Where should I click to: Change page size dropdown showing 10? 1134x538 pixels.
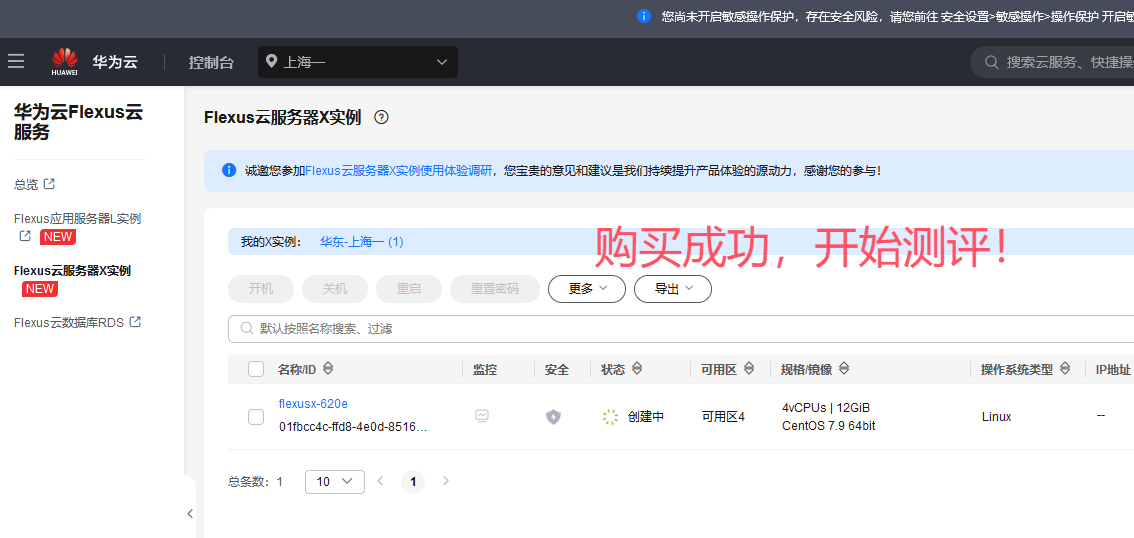[x=334, y=482]
